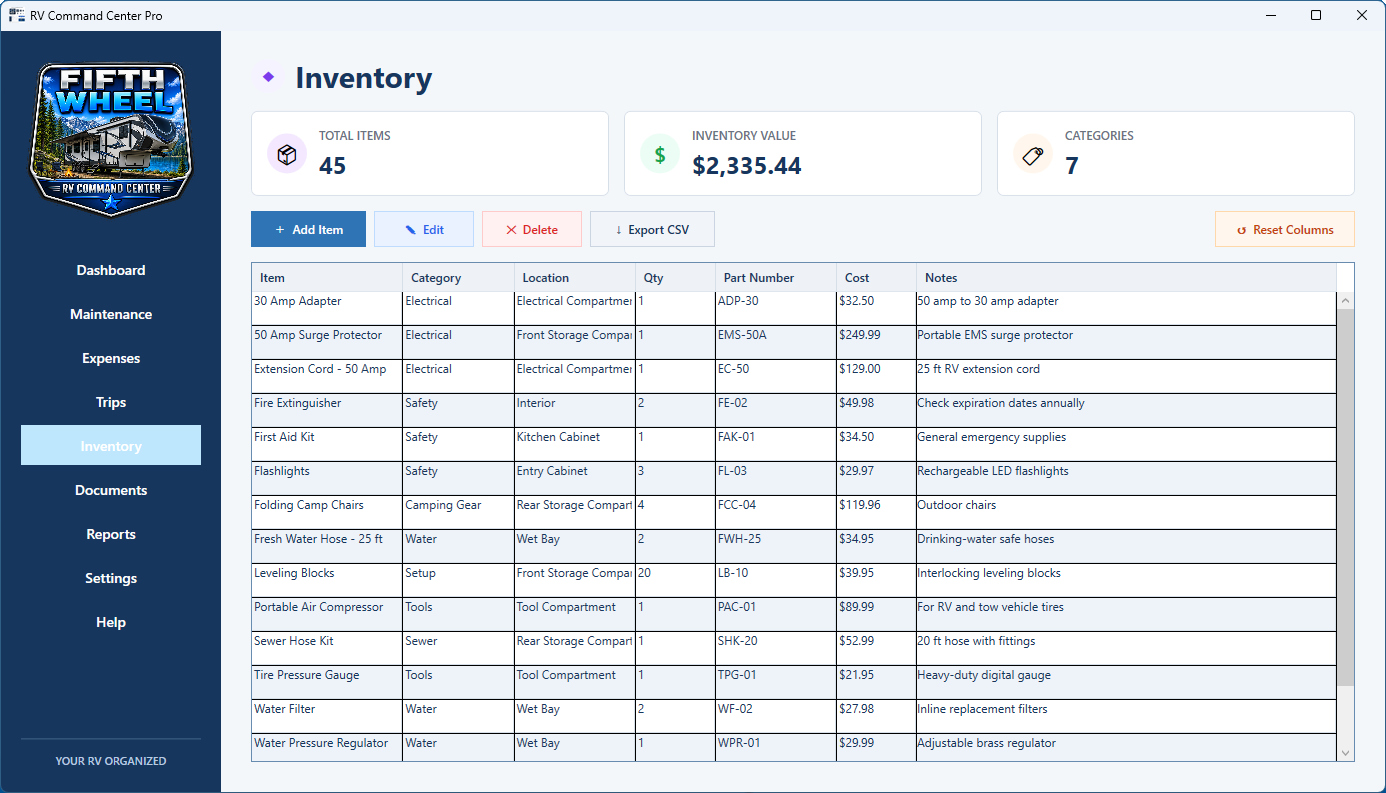The image size is (1386, 793).
Task: Click the Fifth Wheel logo image
Action: coord(111,138)
